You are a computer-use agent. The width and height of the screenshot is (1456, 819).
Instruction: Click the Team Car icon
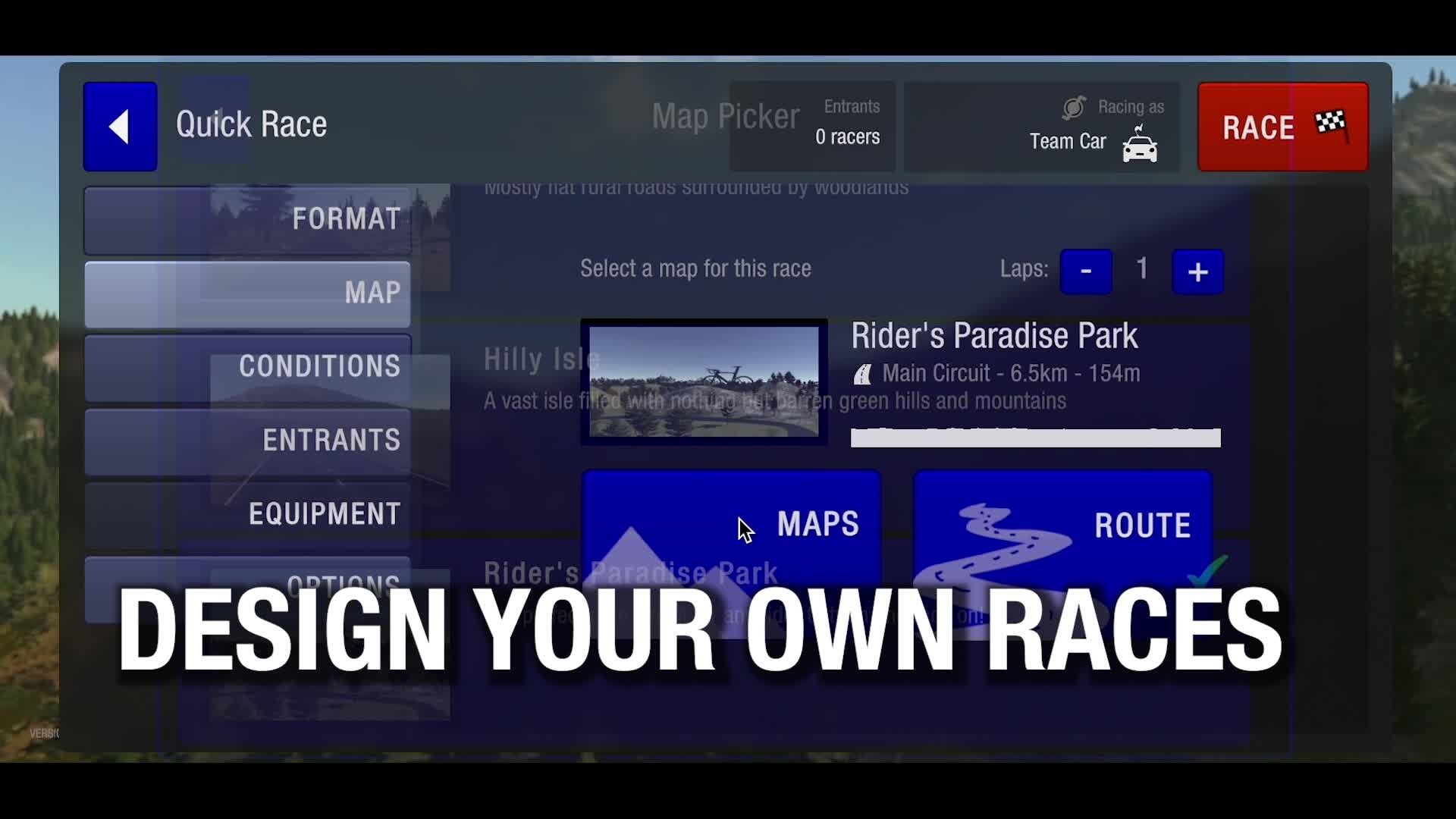tap(1139, 145)
